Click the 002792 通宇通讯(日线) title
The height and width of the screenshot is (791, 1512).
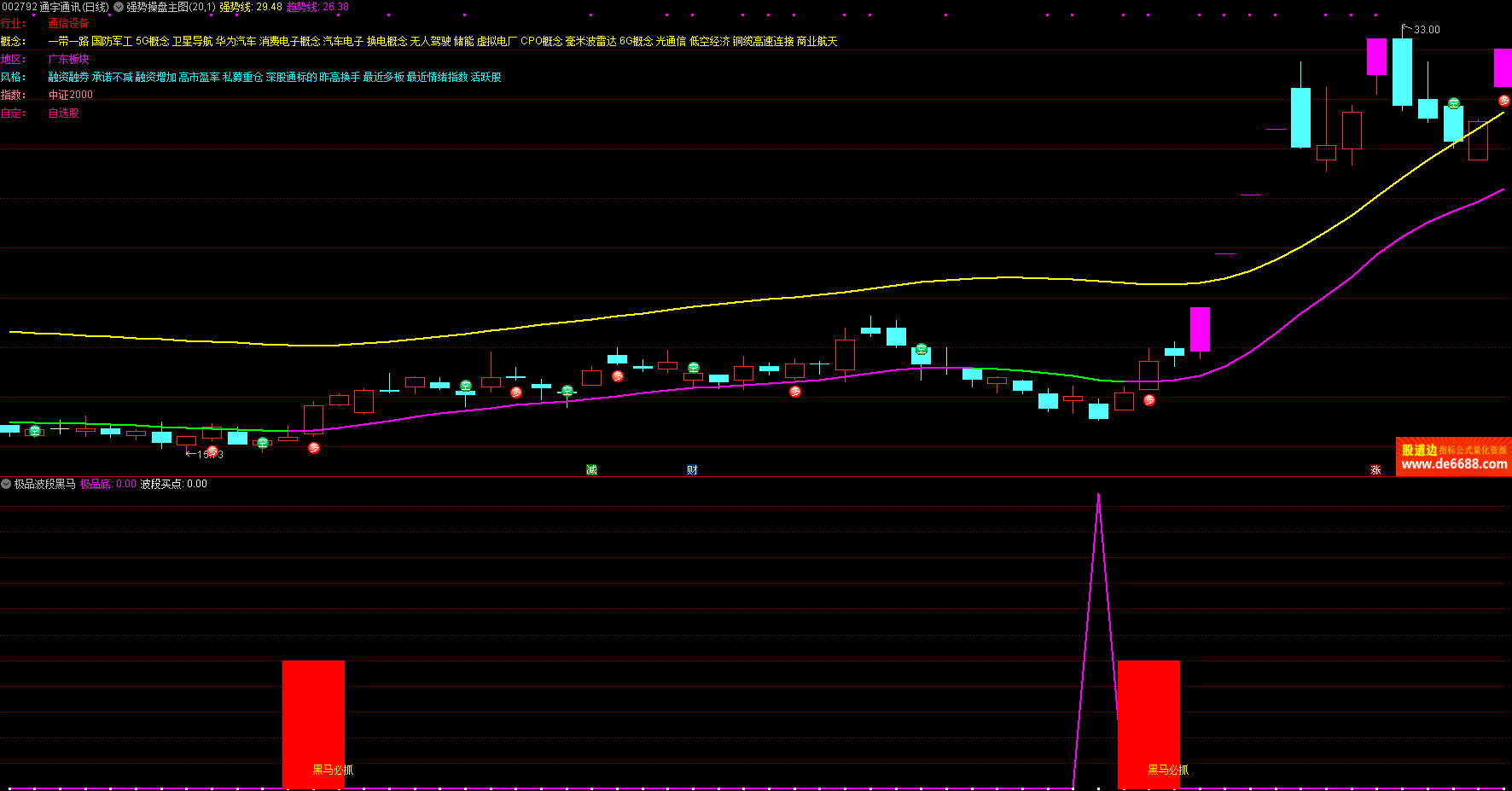[55, 7]
